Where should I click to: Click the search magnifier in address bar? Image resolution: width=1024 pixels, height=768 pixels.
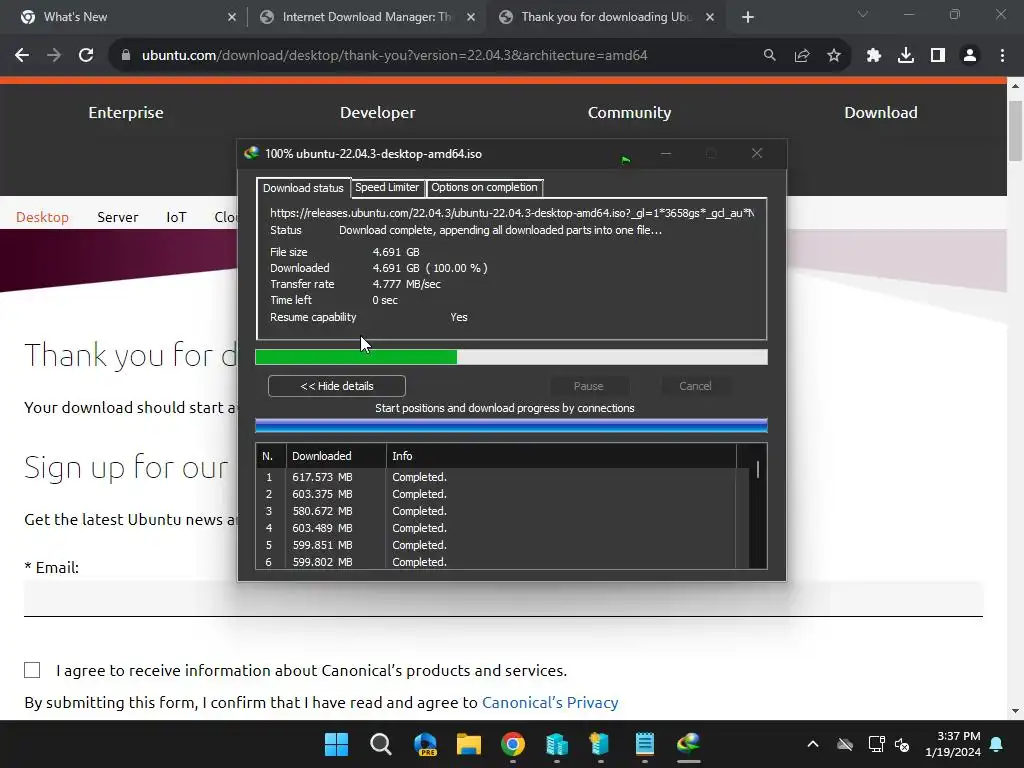(x=770, y=56)
